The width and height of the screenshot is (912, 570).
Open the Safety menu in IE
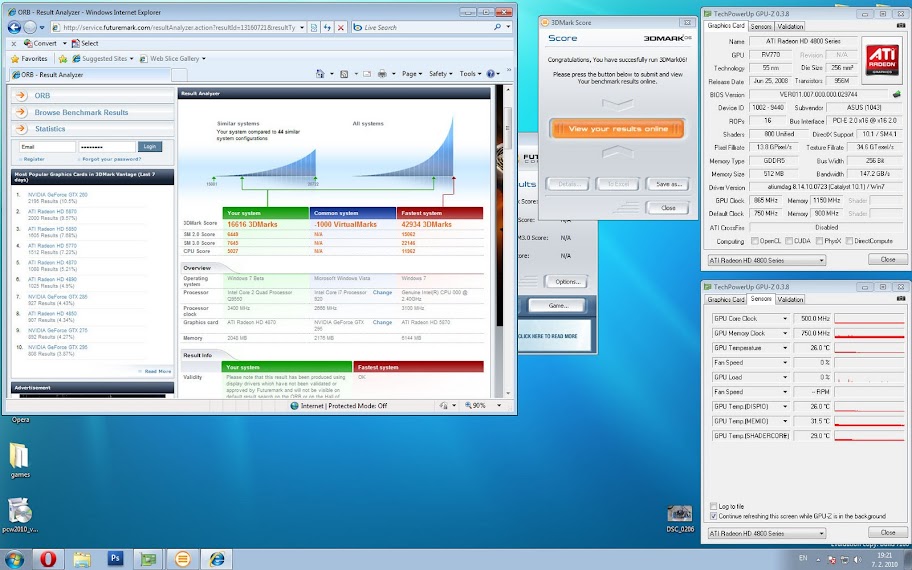pos(440,74)
